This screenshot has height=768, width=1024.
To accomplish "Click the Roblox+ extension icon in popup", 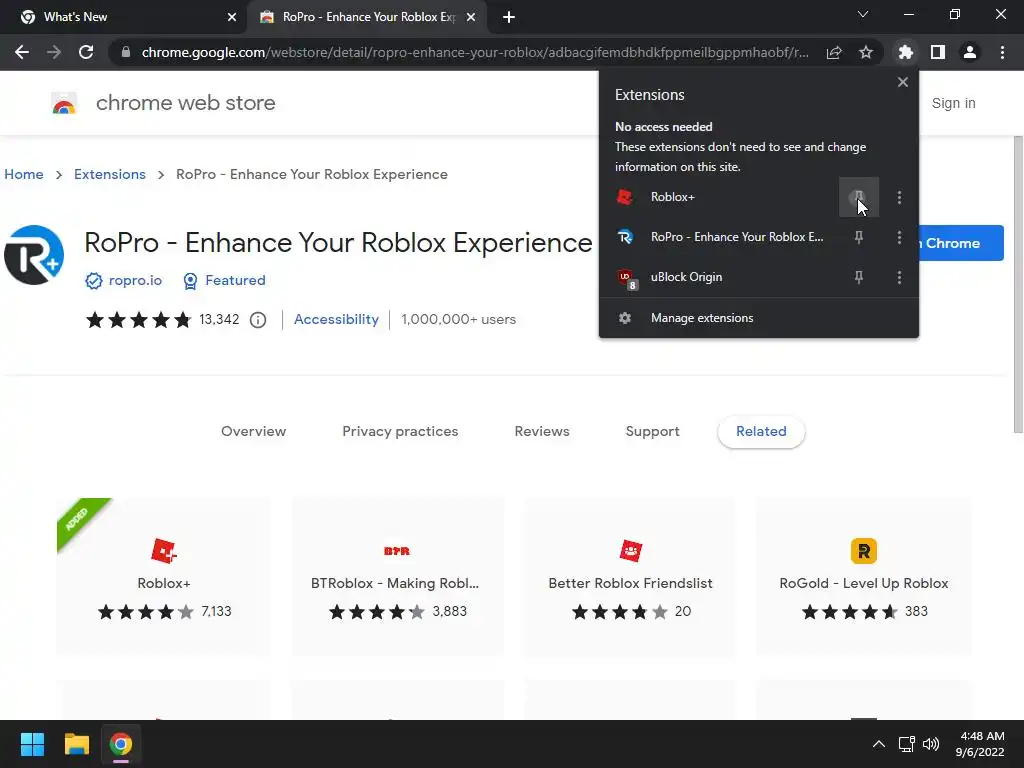I will pos(625,197).
